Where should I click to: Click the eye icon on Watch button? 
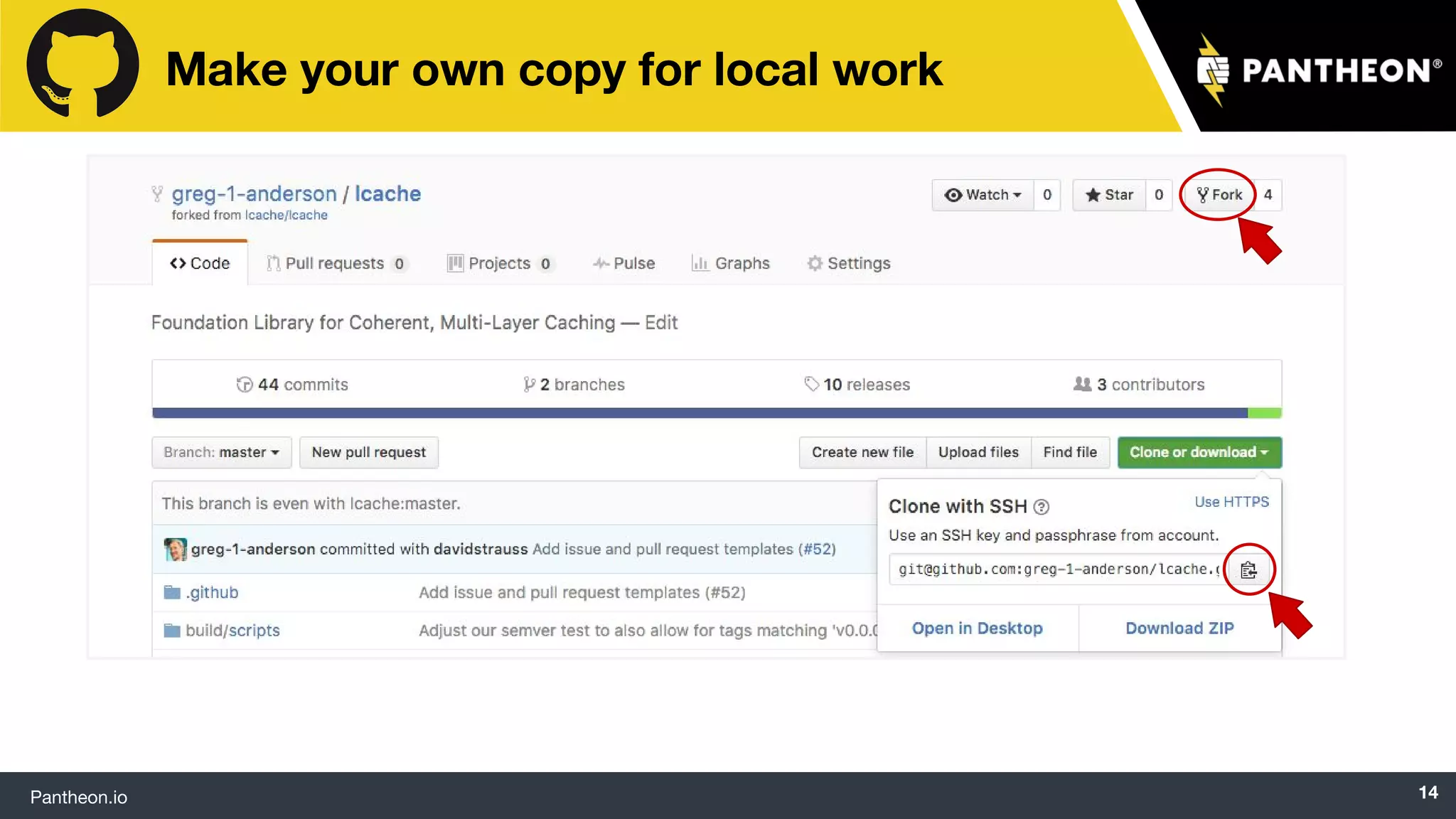(x=953, y=195)
